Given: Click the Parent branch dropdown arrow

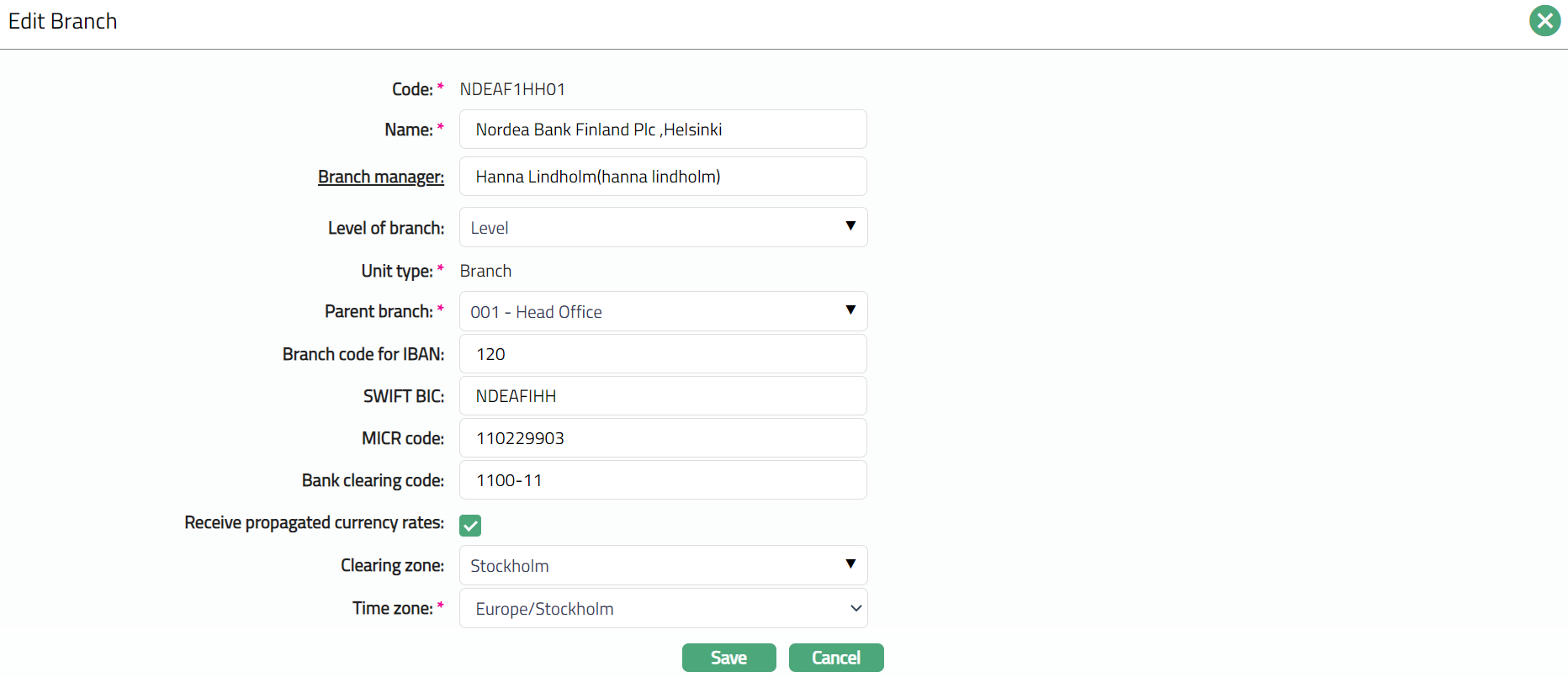Looking at the screenshot, I should click(850, 310).
